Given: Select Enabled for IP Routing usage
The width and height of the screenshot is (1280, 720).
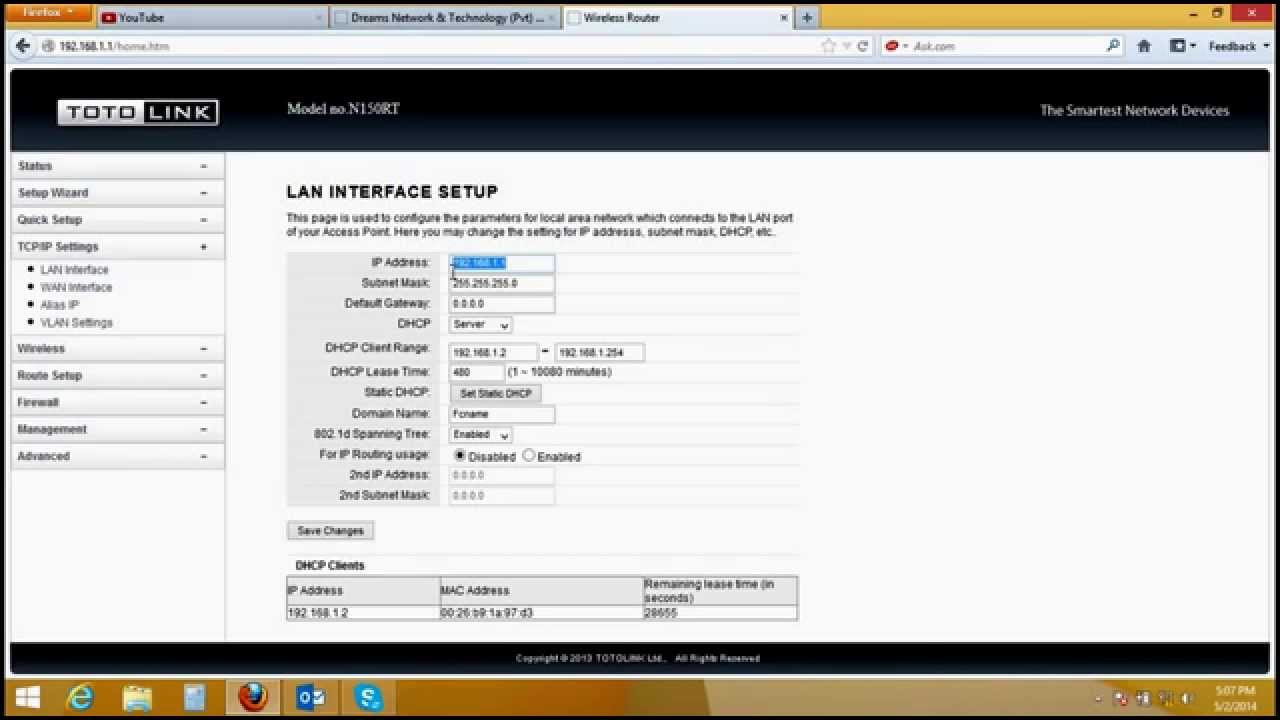Looking at the screenshot, I should pyautogui.click(x=529, y=456).
